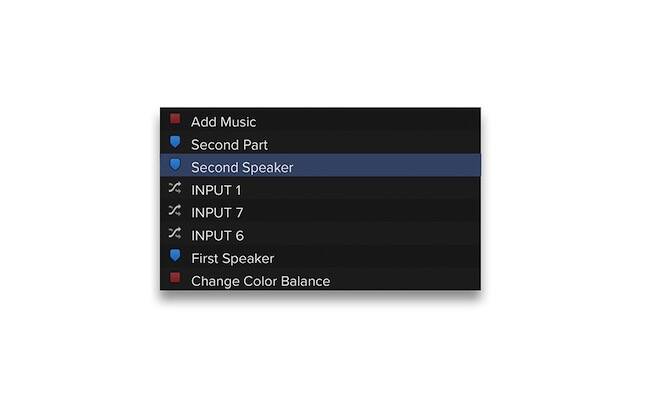Select the Add Music entry text
Image resolution: width=648 pixels, height=401 pixels.
(x=224, y=122)
